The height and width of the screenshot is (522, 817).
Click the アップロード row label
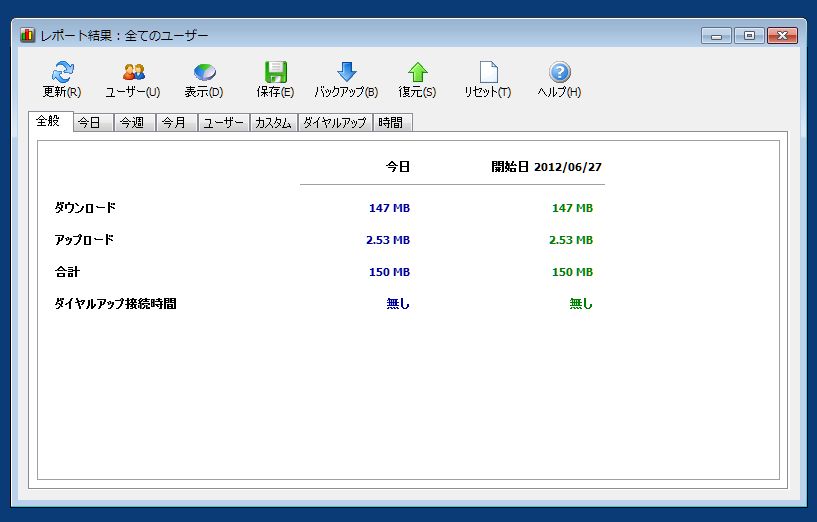[84, 240]
